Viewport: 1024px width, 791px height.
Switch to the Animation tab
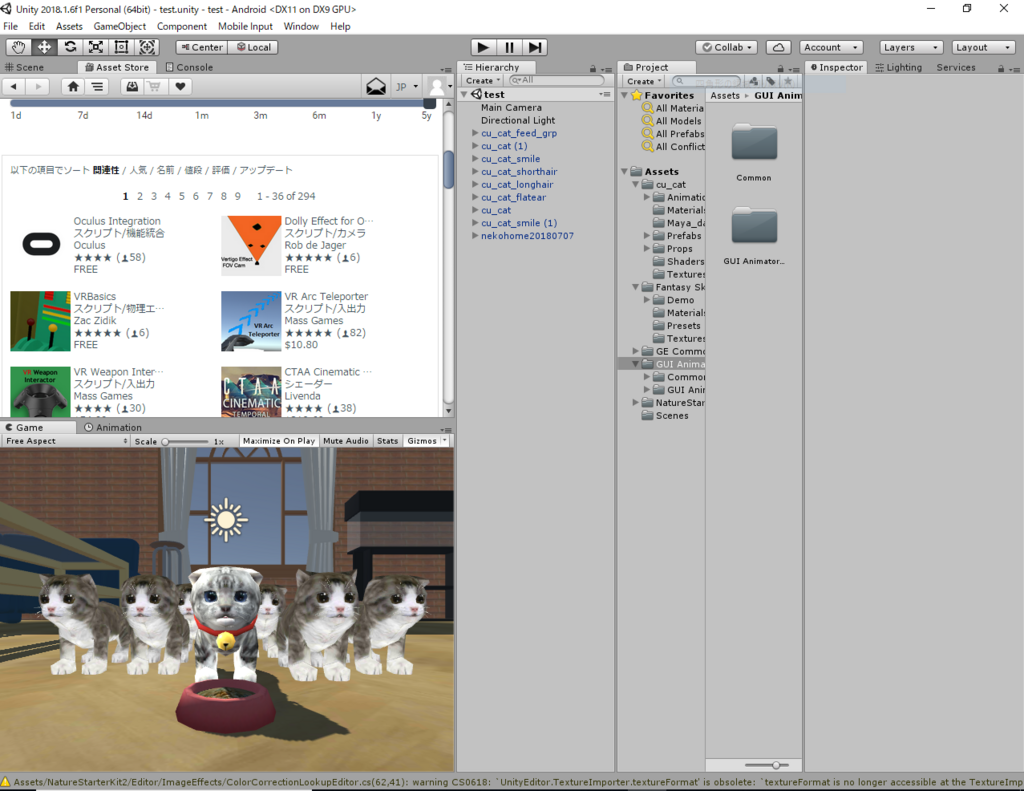point(113,427)
